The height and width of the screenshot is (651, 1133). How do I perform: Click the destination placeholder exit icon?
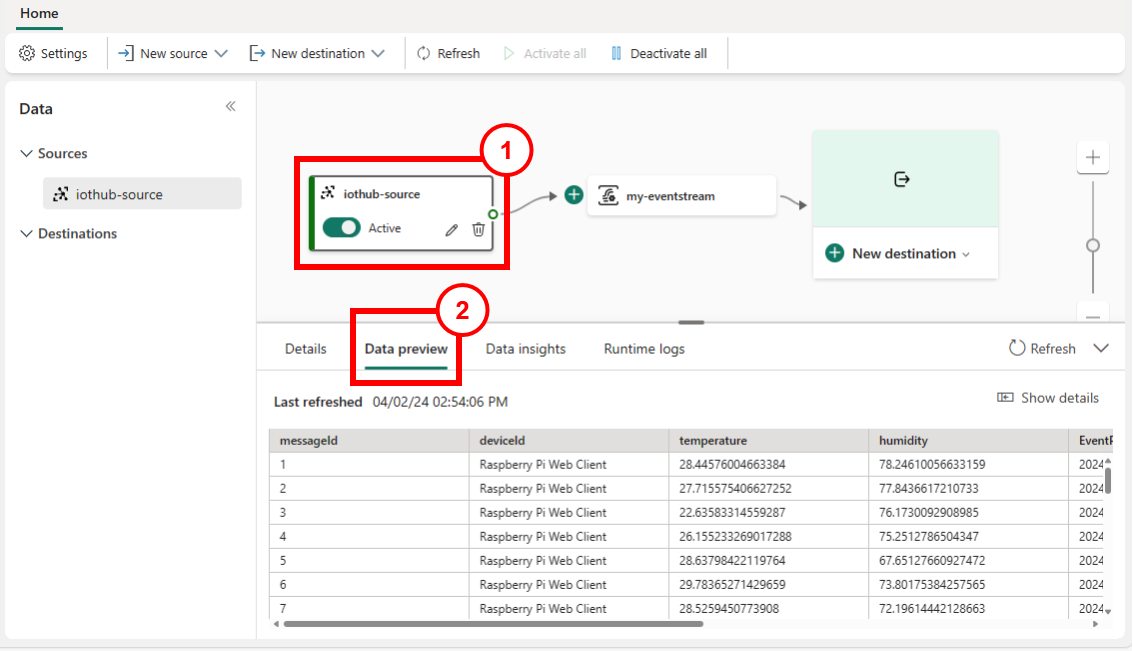(902, 178)
